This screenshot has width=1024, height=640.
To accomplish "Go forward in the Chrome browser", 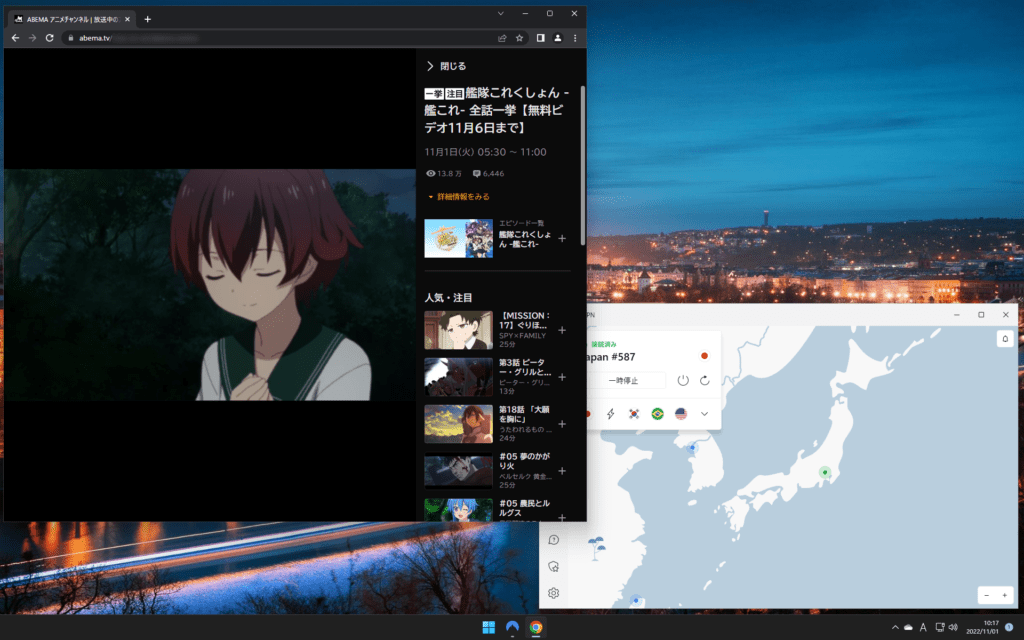I will (x=32, y=38).
